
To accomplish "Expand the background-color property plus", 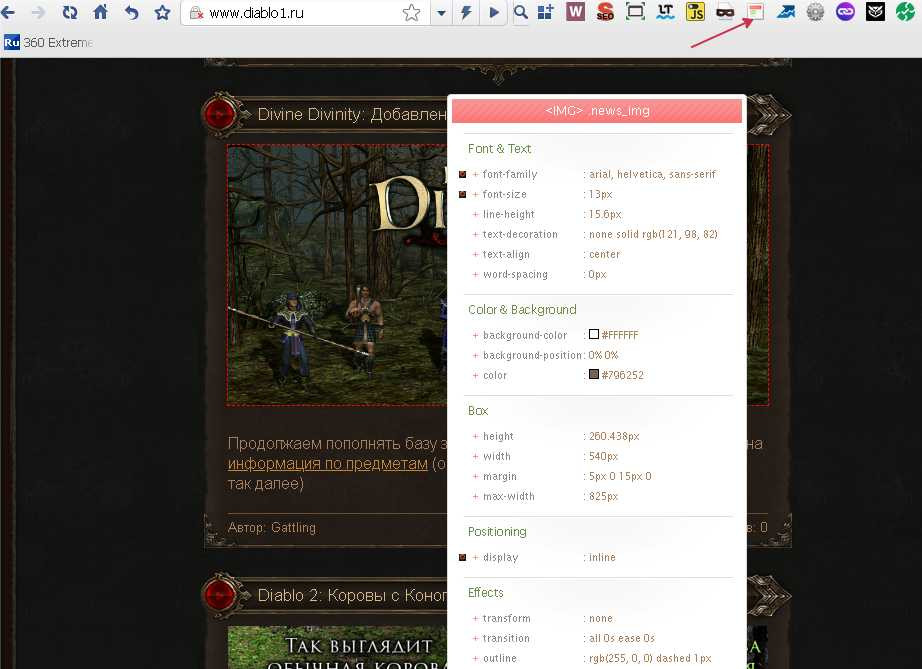I will pos(475,336).
